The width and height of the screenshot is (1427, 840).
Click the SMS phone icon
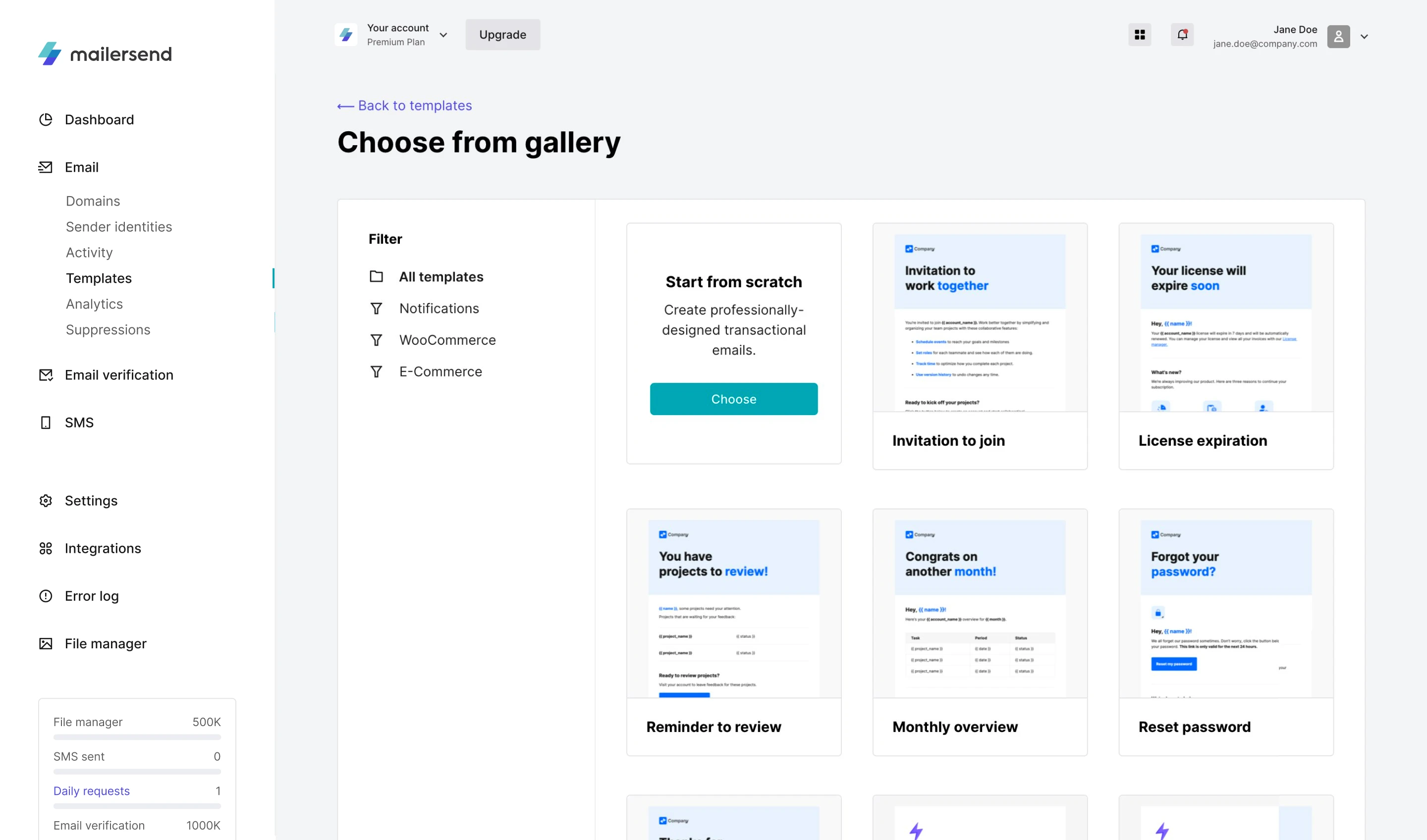(x=46, y=422)
